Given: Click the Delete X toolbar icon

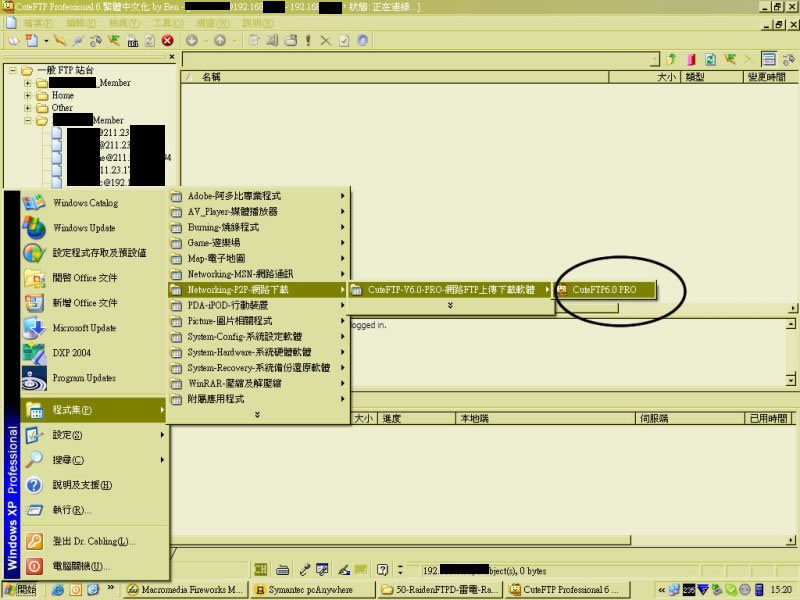Looking at the screenshot, I should [x=326, y=40].
